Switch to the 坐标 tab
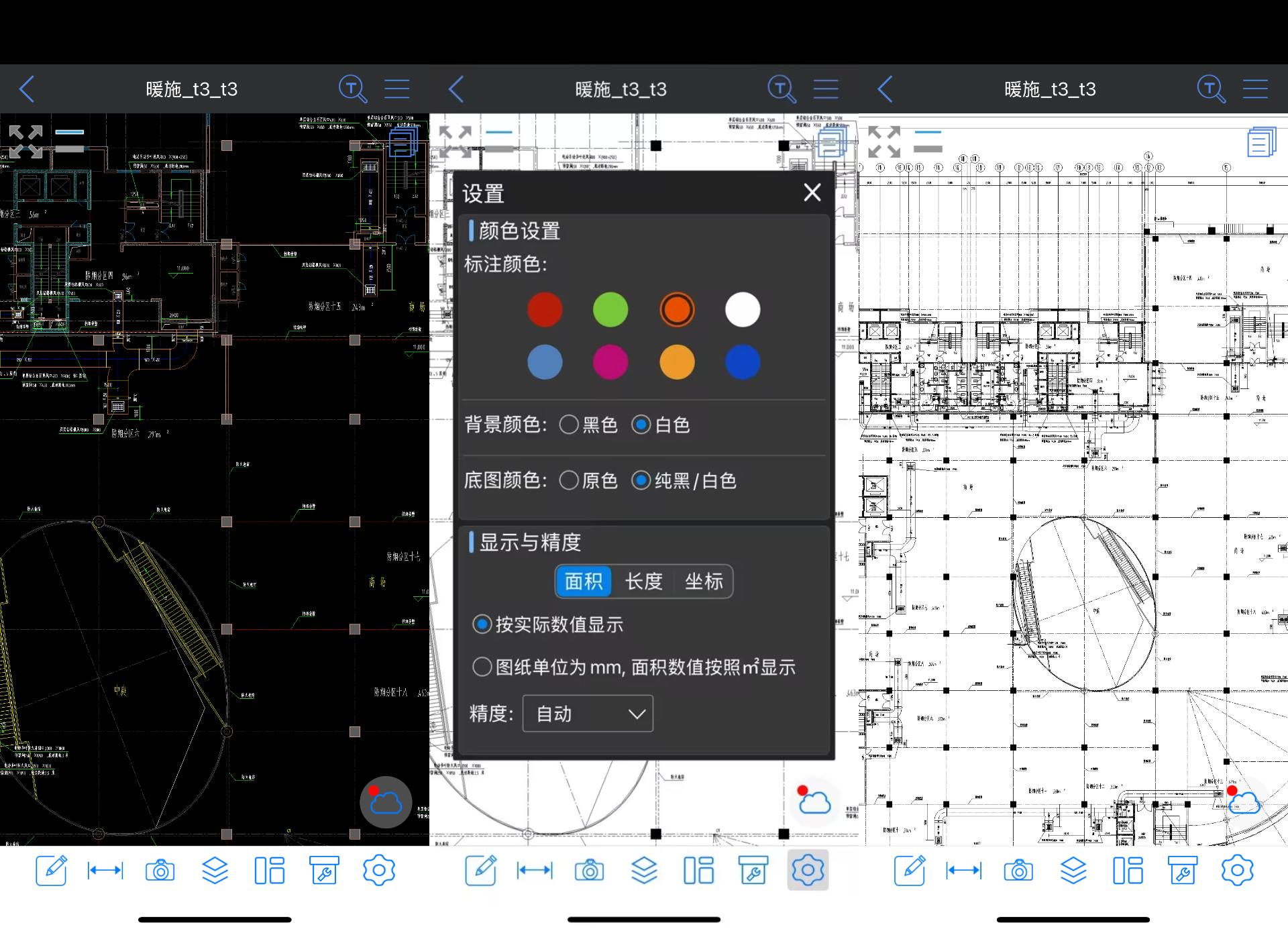1288x931 pixels. (704, 581)
